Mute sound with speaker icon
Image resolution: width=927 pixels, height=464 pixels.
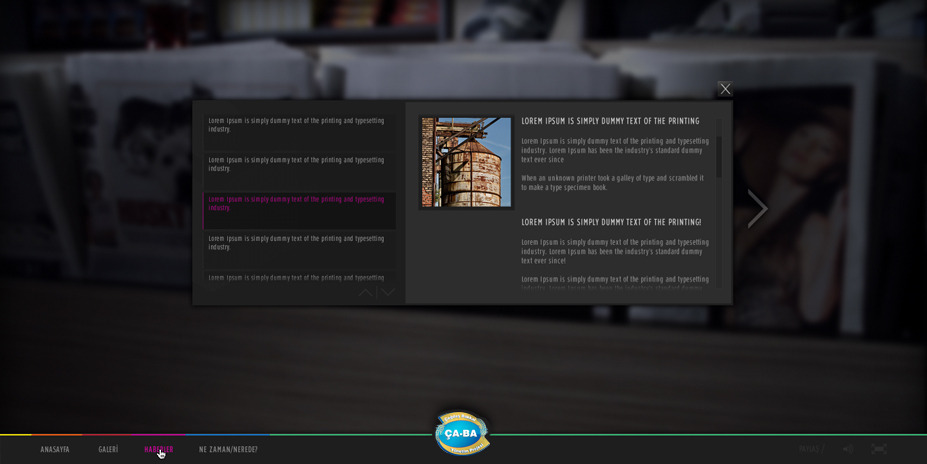coord(847,449)
